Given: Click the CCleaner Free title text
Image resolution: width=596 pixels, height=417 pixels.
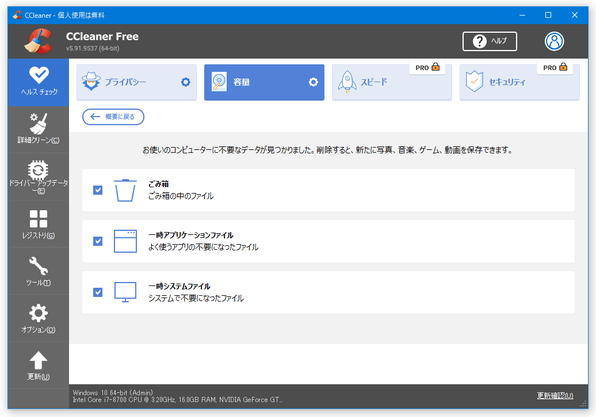Looking at the screenshot, I should (102, 36).
